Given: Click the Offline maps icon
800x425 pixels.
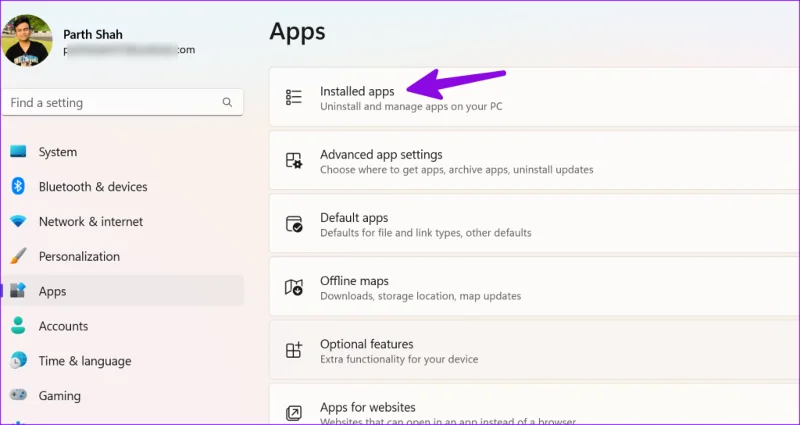Looking at the screenshot, I should pyautogui.click(x=294, y=287).
